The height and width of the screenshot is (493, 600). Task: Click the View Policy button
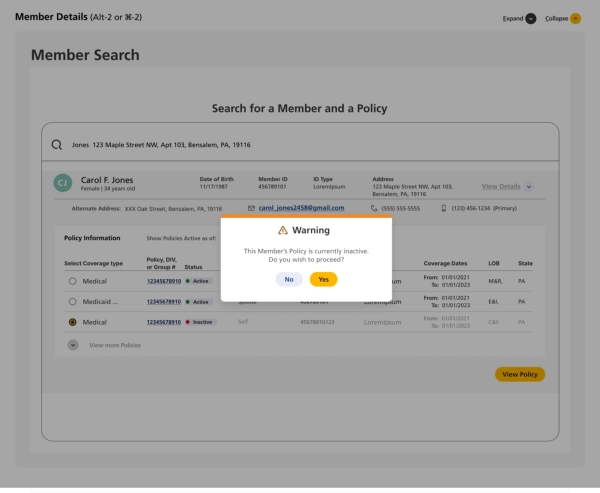click(x=519, y=374)
